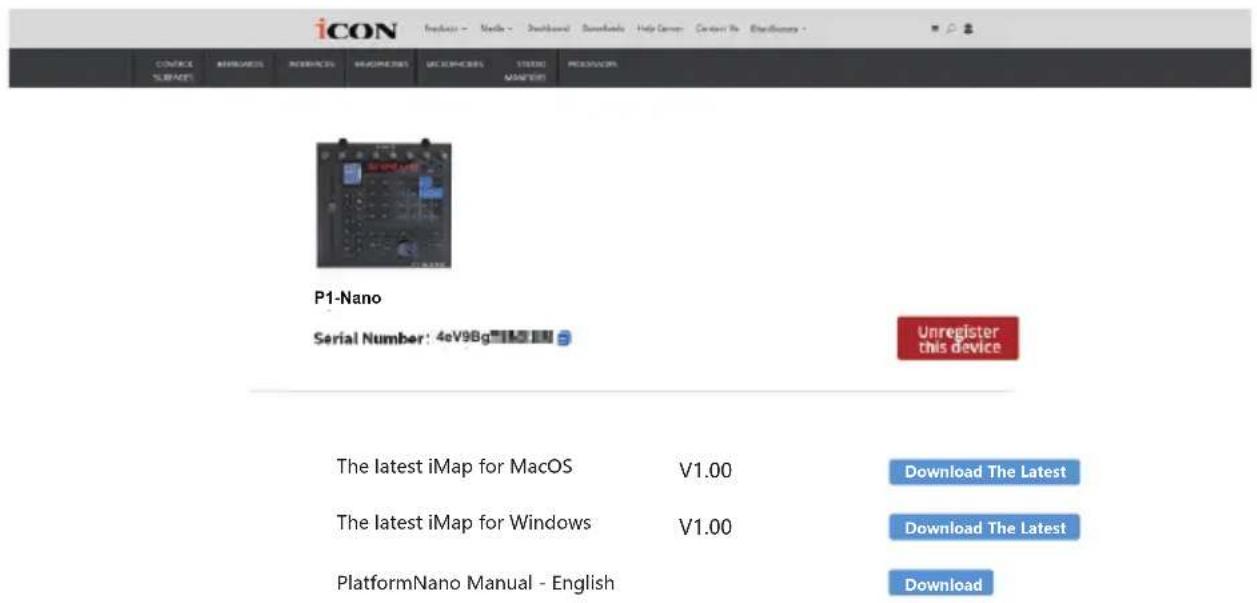Download the PlatformNano Manual - English
This screenshot has width=1257, height=603.
coord(941,584)
